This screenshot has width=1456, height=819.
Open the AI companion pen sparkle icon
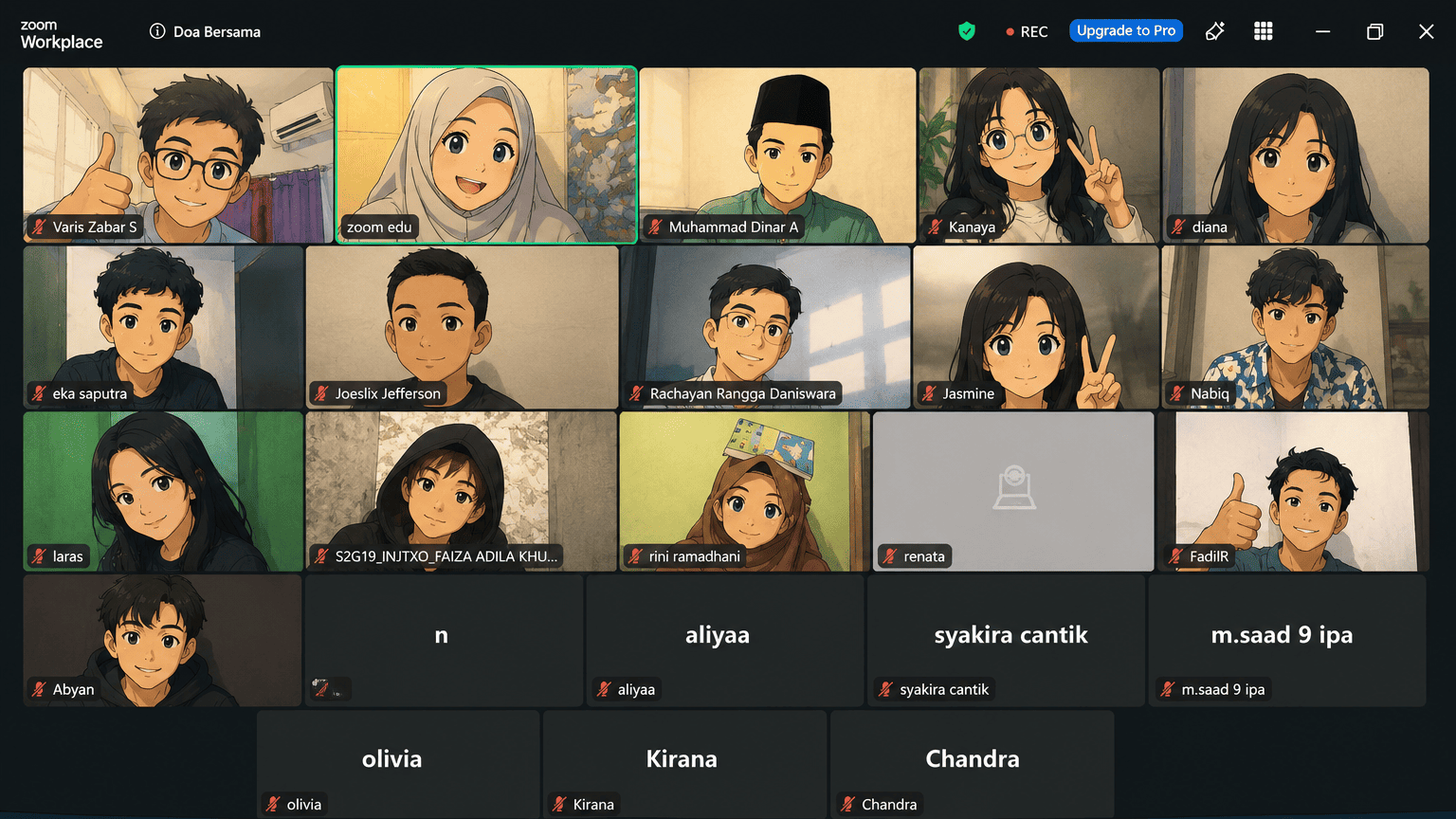[1214, 31]
